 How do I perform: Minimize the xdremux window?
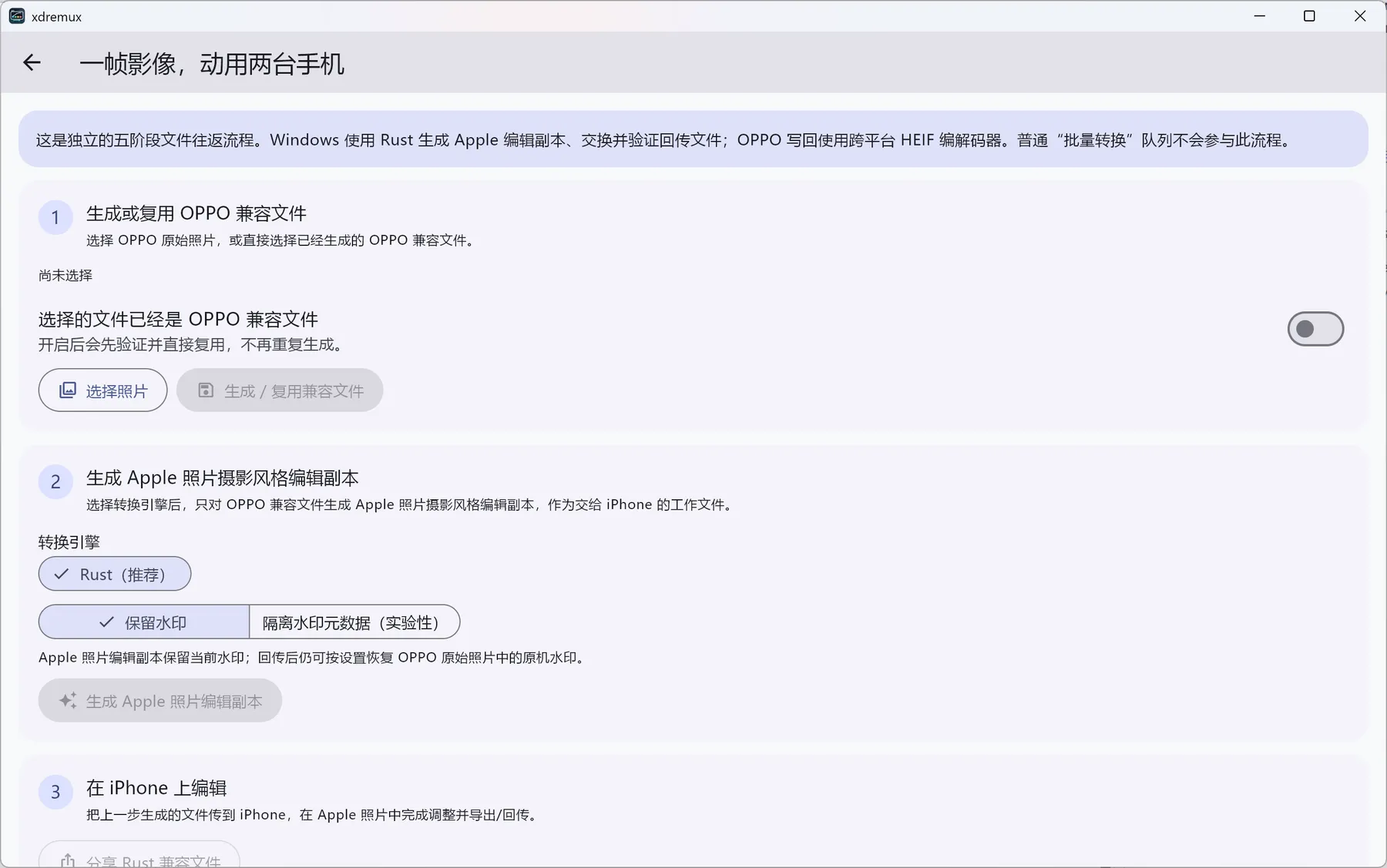coord(1260,16)
